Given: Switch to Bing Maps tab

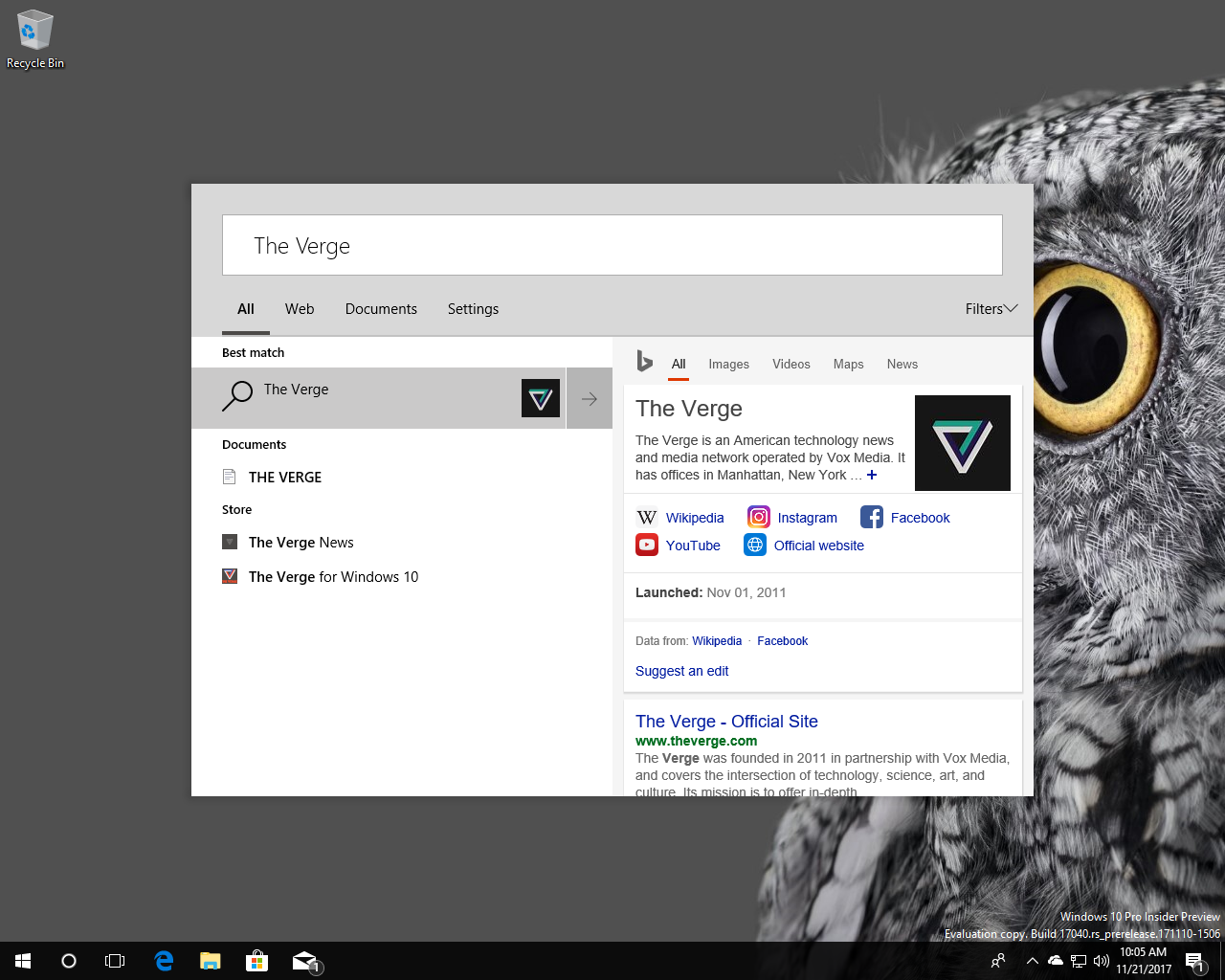Looking at the screenshot, I should [x=848, y=365].
